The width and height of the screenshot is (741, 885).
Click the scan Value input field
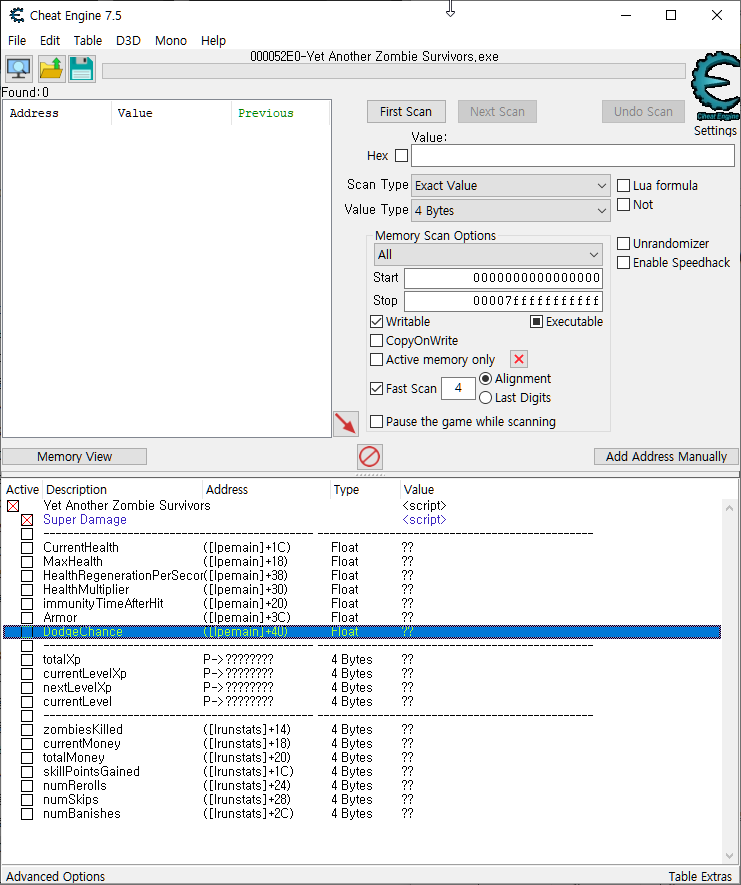[x=573, y=155]
